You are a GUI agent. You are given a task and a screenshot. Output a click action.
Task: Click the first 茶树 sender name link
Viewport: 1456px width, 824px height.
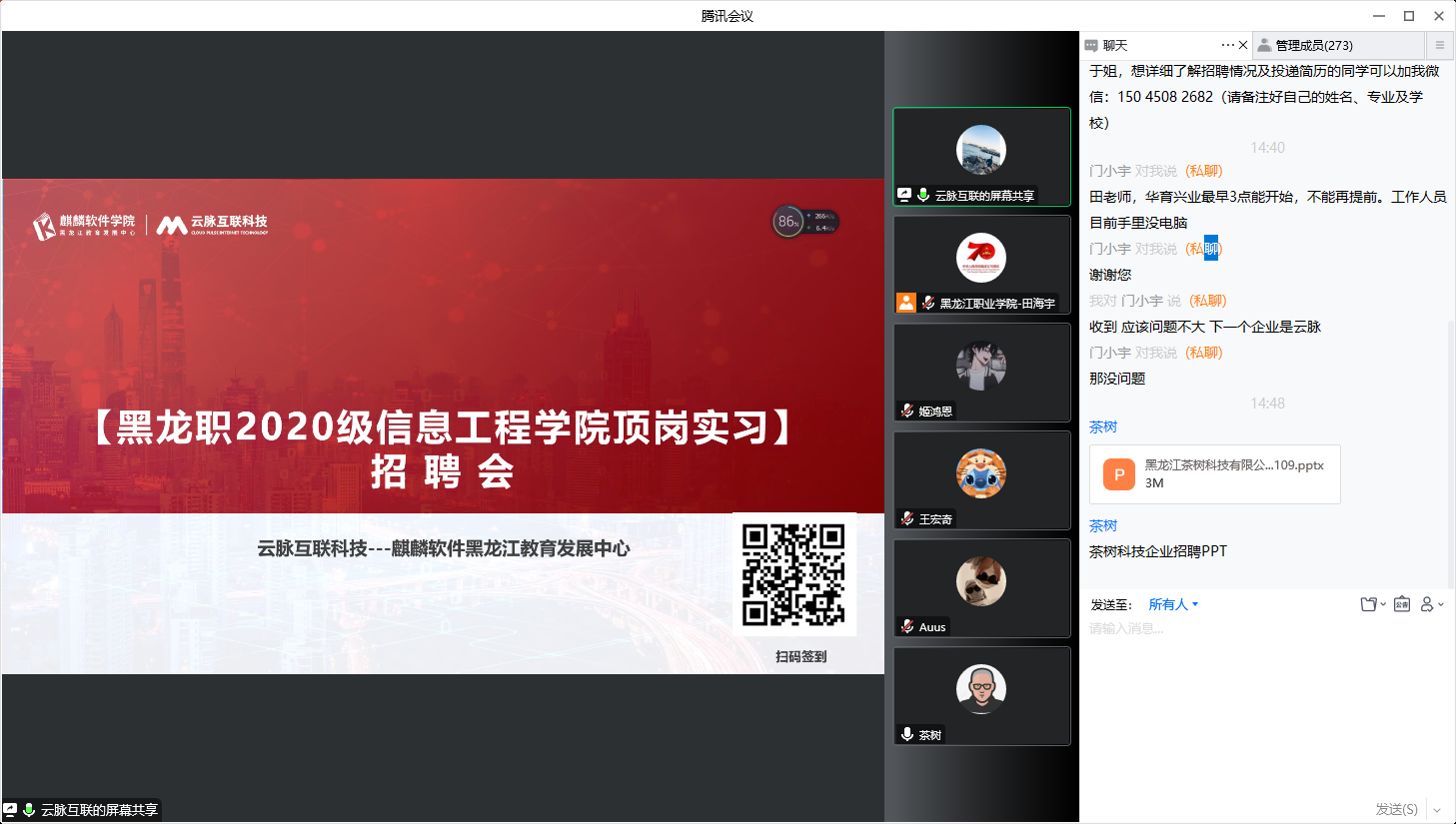pyautogui.click(x=1103, y=426)
